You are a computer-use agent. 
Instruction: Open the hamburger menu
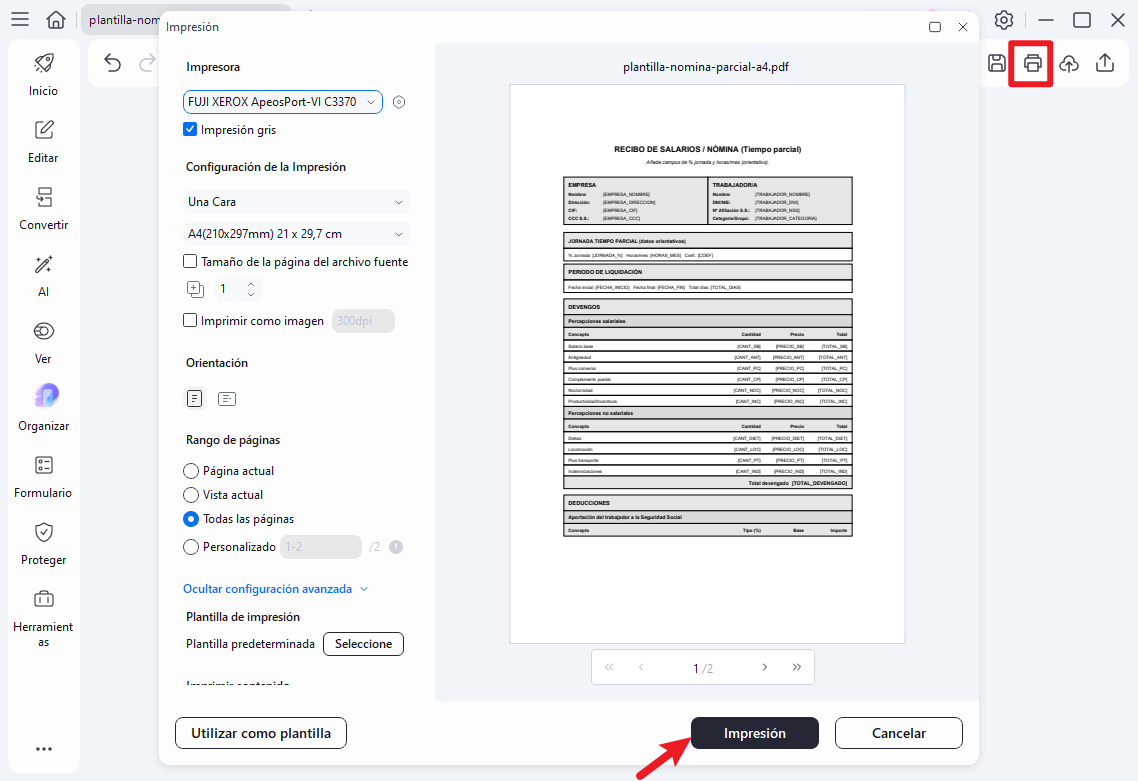[20, 20]
